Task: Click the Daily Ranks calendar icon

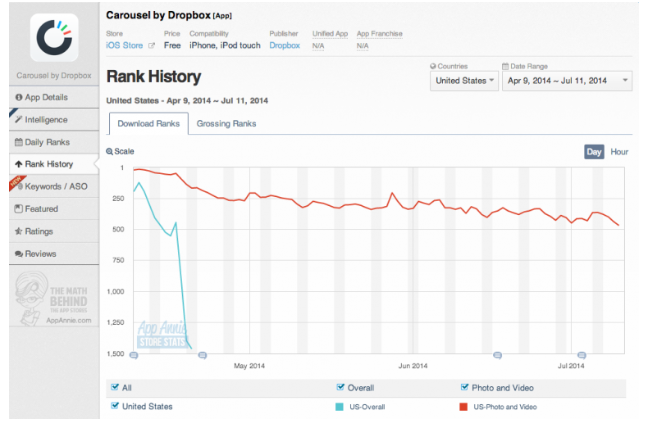Action: coord(18,142)
